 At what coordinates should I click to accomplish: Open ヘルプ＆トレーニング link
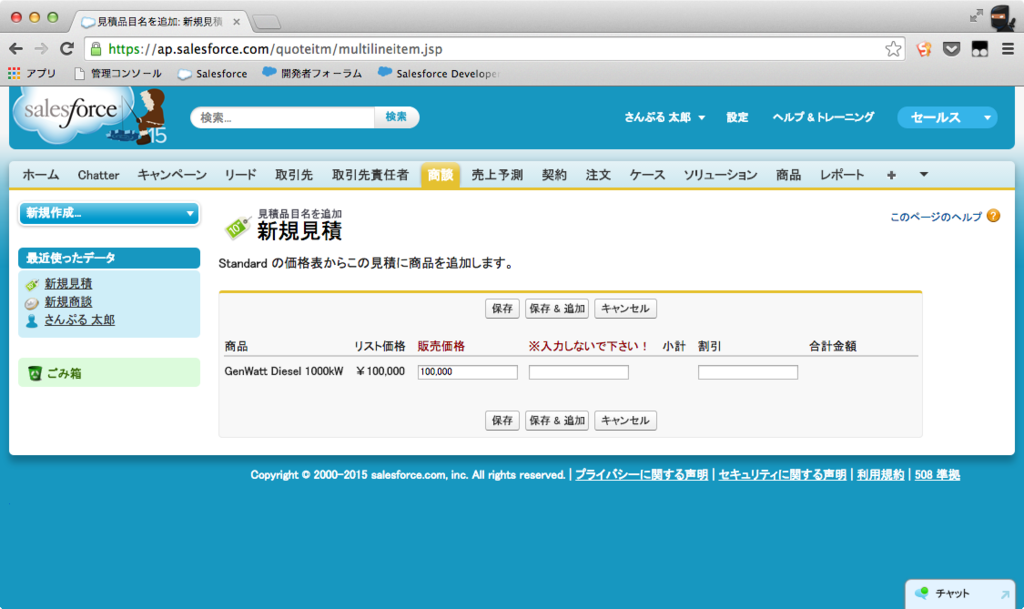point(823,117)
